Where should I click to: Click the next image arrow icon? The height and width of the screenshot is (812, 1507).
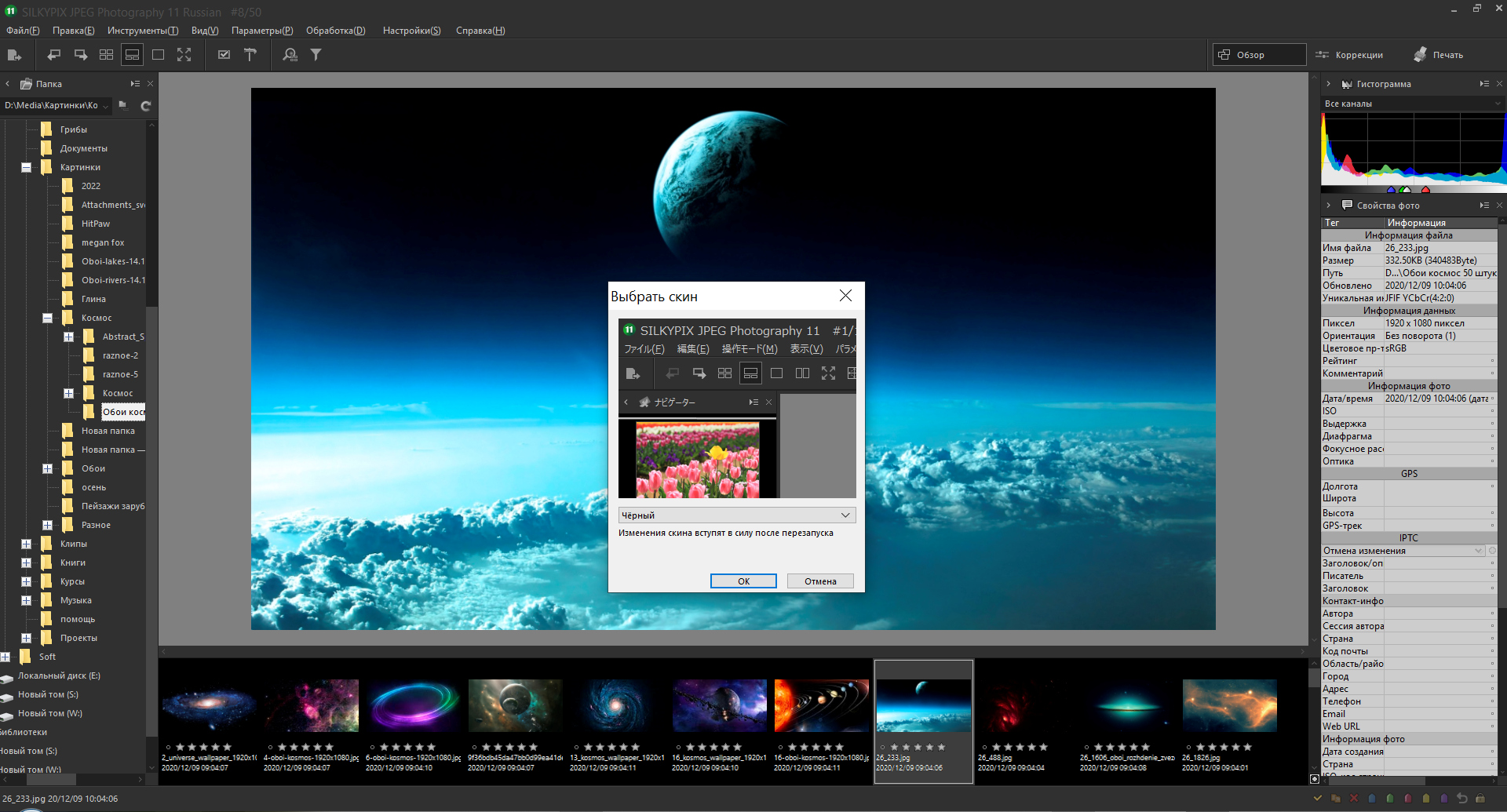pyautogui.click(x=80, y=55)
